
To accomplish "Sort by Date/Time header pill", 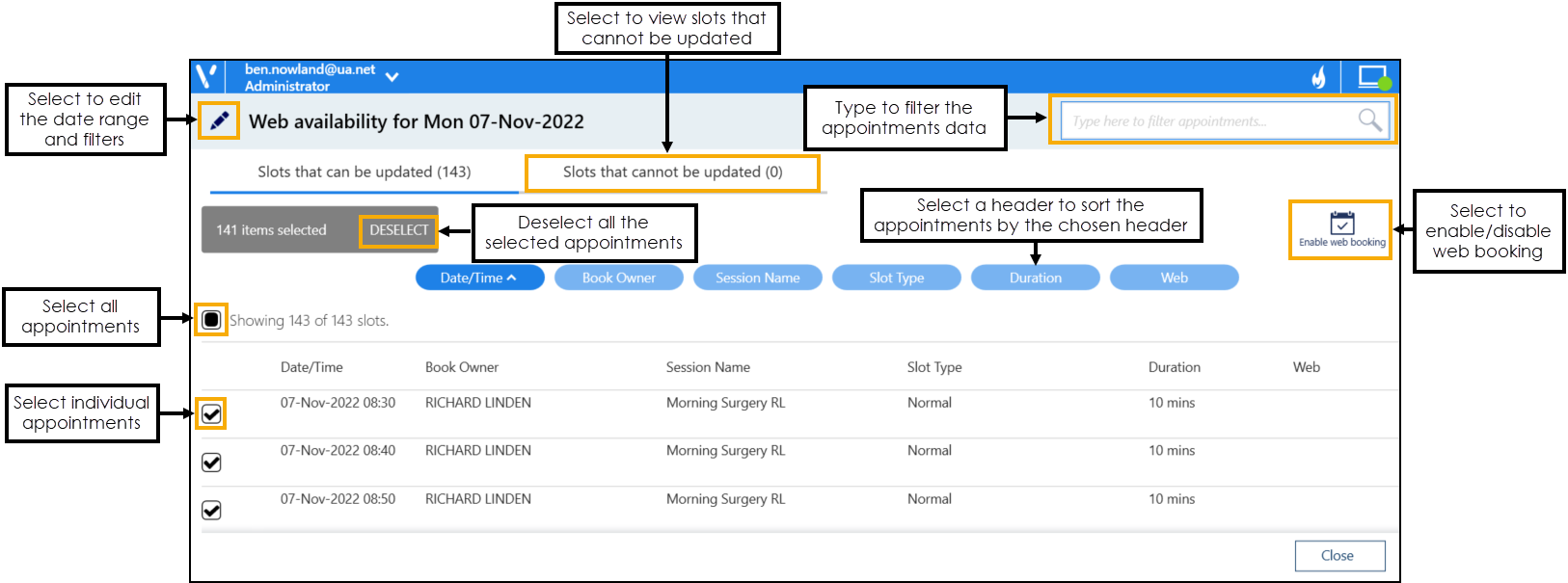I will click(479, 278).
